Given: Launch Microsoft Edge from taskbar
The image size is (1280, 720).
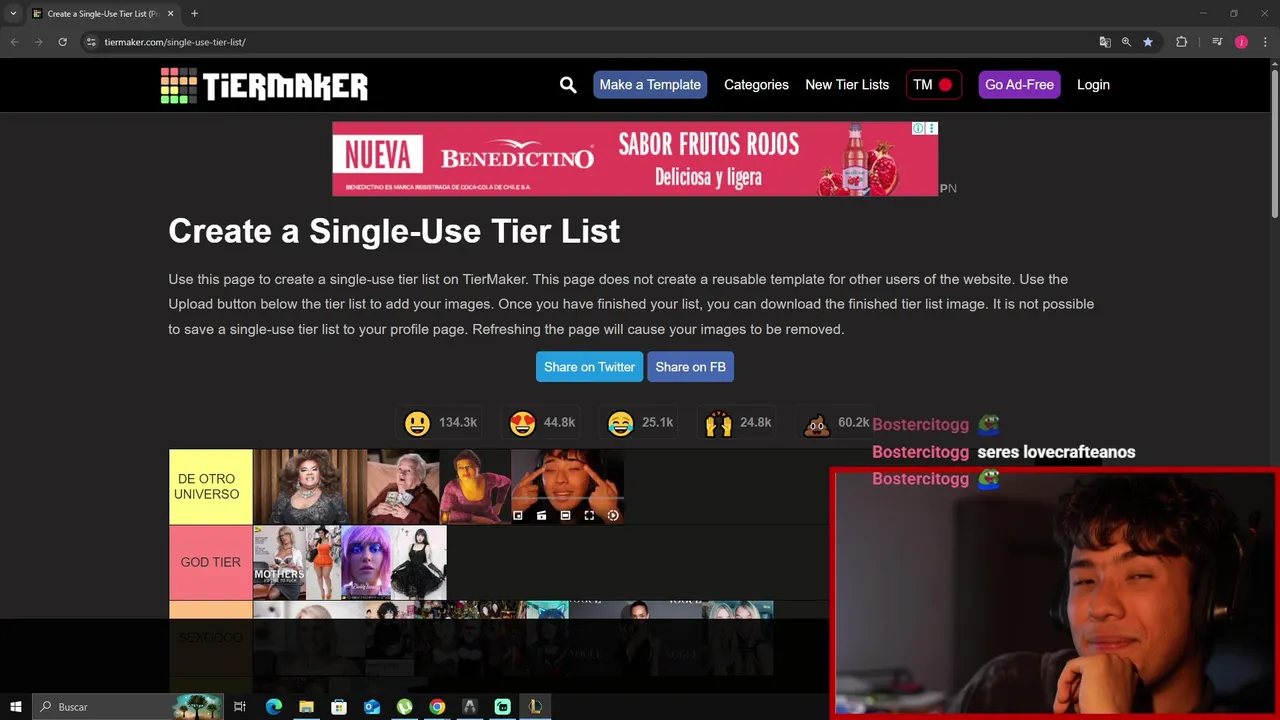Looking at the screenshot, I should 274,707.
